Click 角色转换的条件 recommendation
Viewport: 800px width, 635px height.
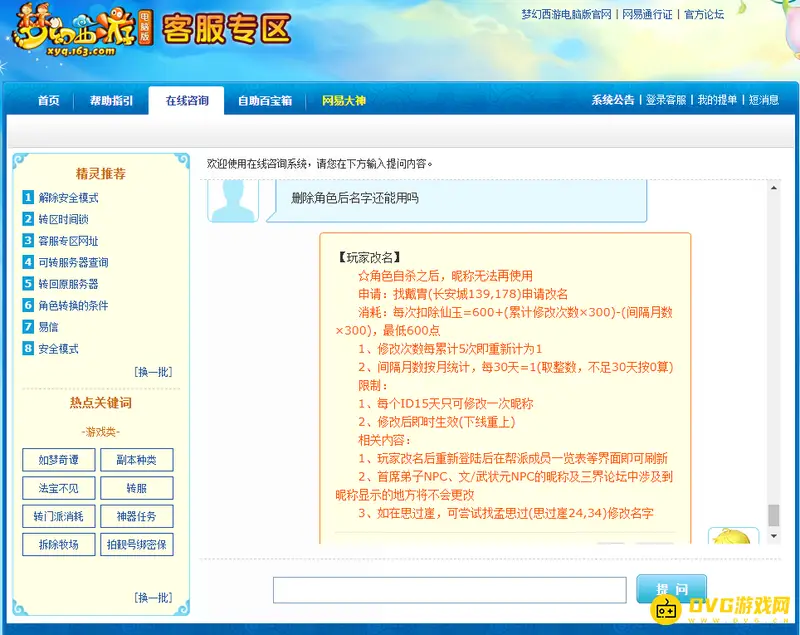(73, 305)
